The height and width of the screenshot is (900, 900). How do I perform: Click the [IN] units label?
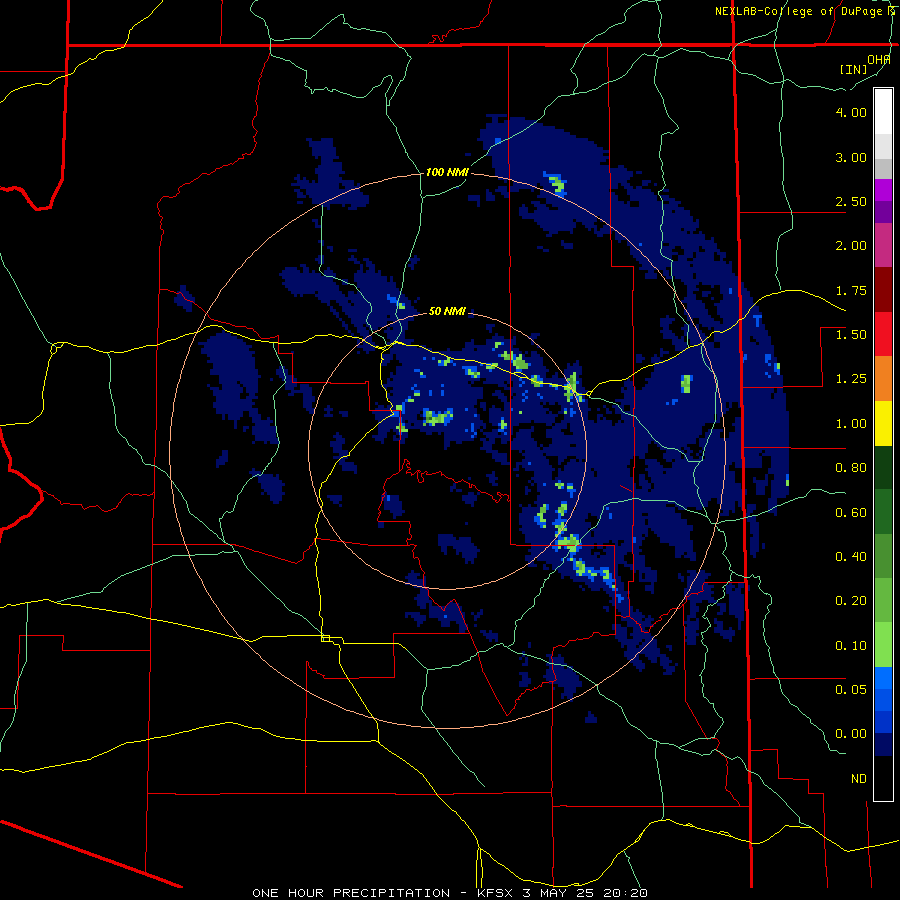[x=854, y=69]
